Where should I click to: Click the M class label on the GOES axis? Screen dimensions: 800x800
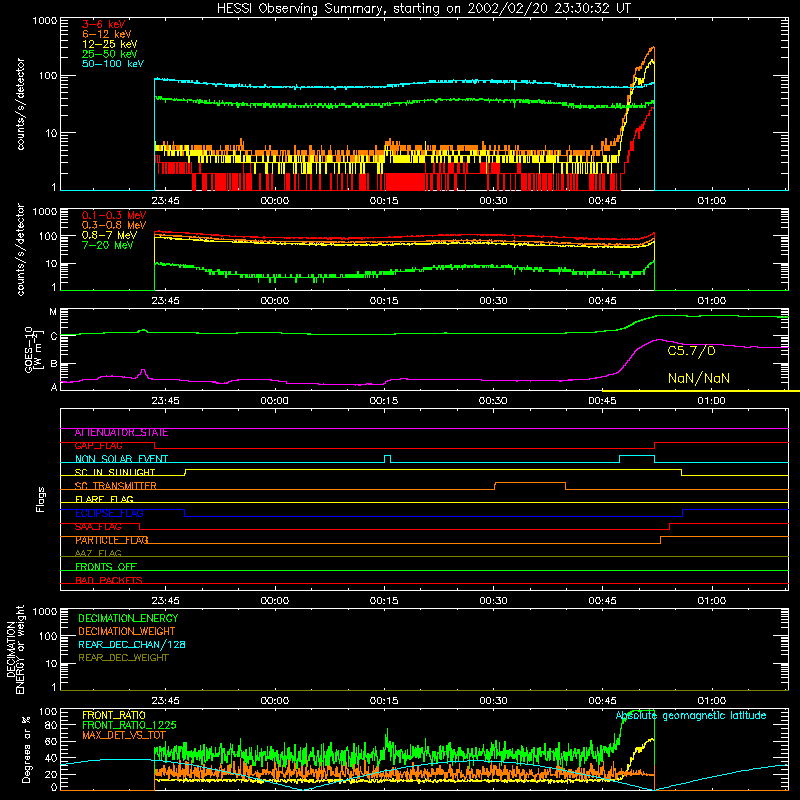53,312
